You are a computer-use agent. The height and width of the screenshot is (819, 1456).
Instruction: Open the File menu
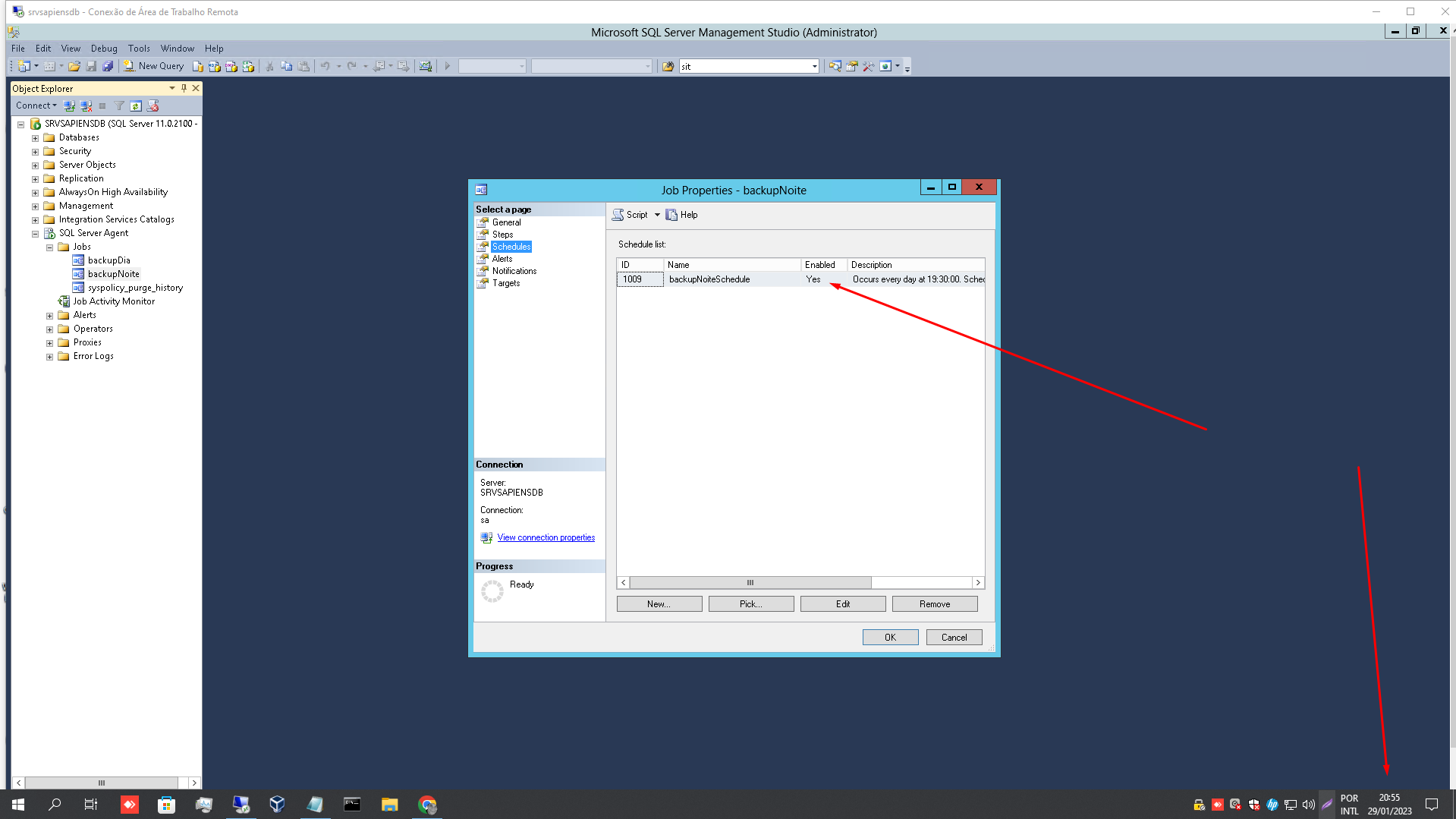18,48
